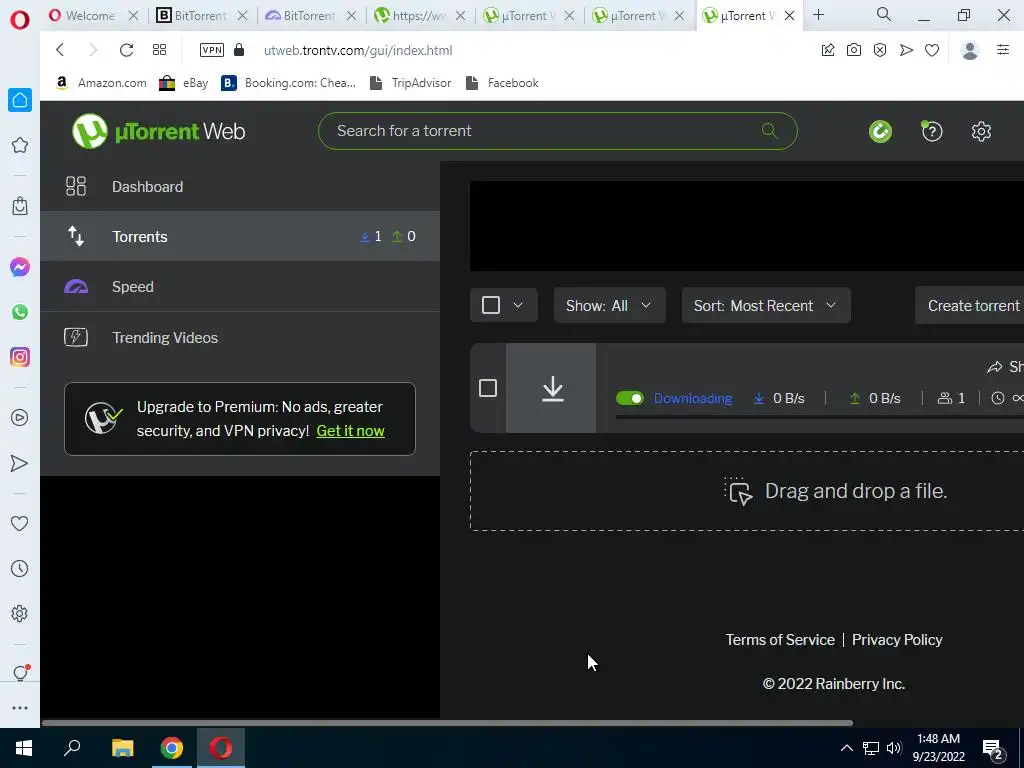Click the uTorrent Web logo
Viewport: 1024px width, 768px height.
pyautogui.click(x=159, y=131)
